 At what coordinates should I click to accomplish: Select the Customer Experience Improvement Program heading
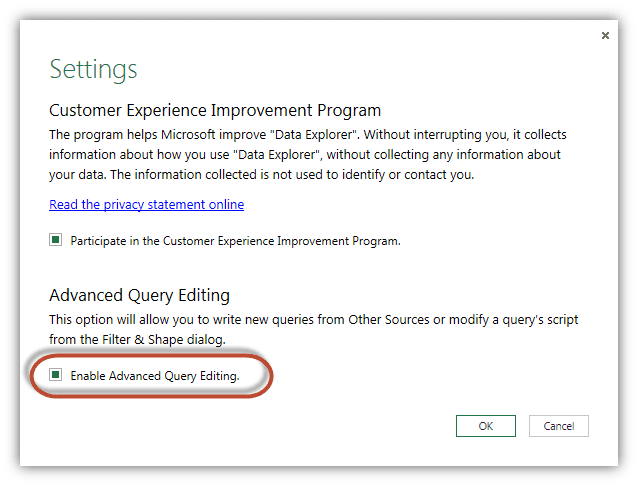[215, 110]
